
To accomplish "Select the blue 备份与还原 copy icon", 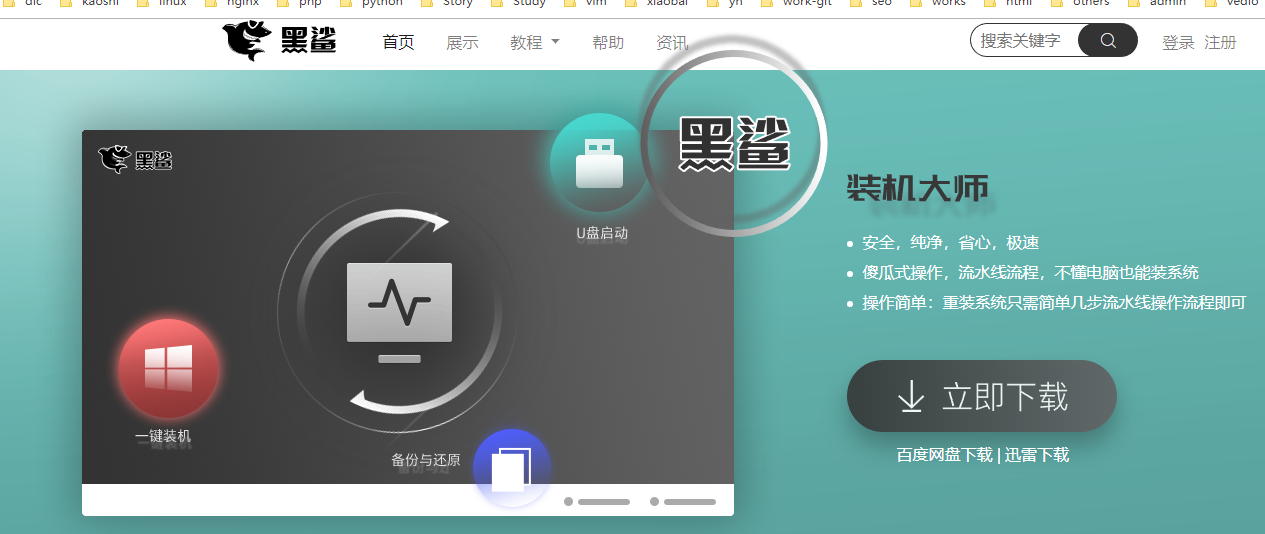I will click(512, 468).
